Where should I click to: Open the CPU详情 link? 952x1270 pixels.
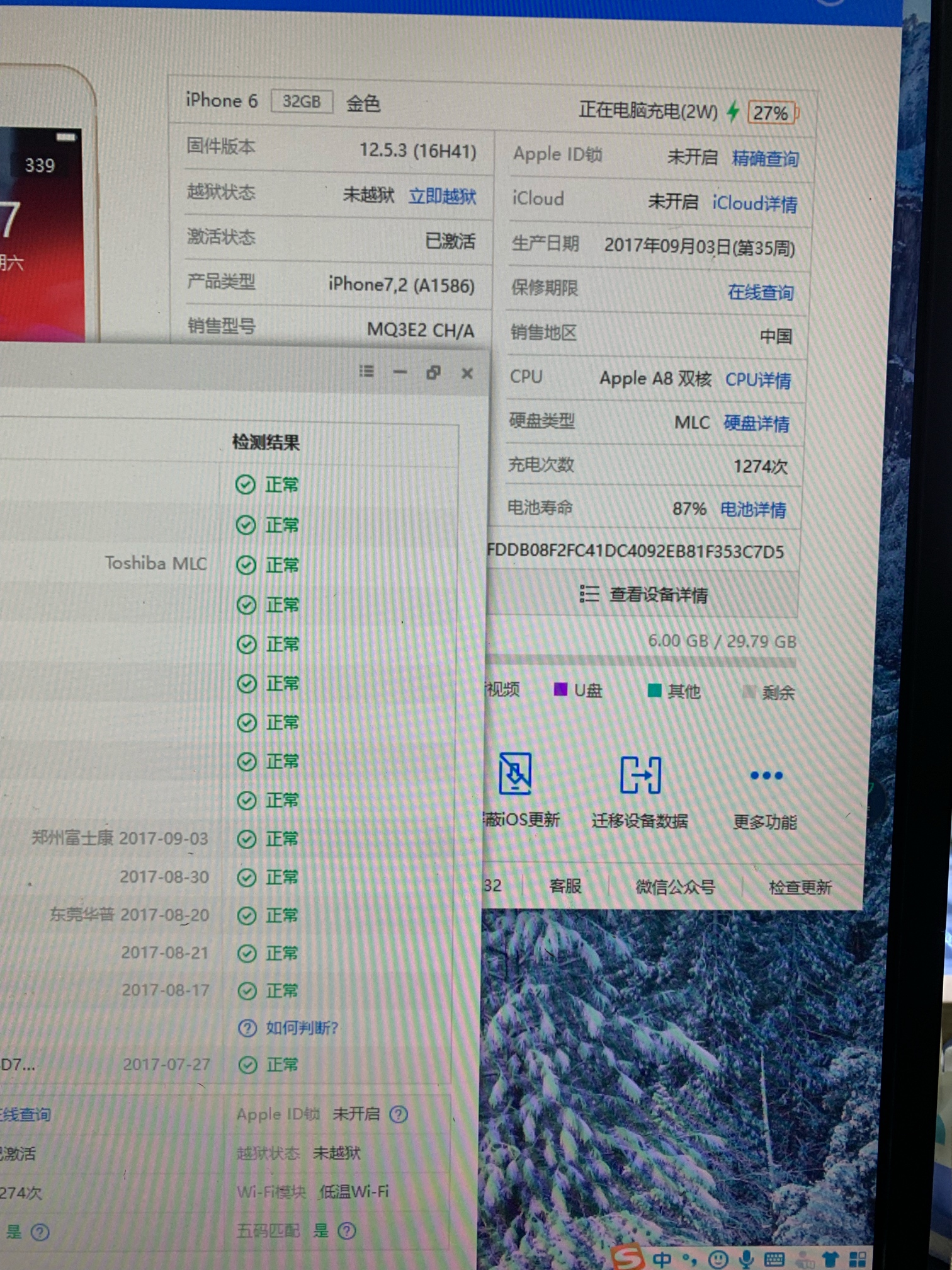[x=758, y=380]
